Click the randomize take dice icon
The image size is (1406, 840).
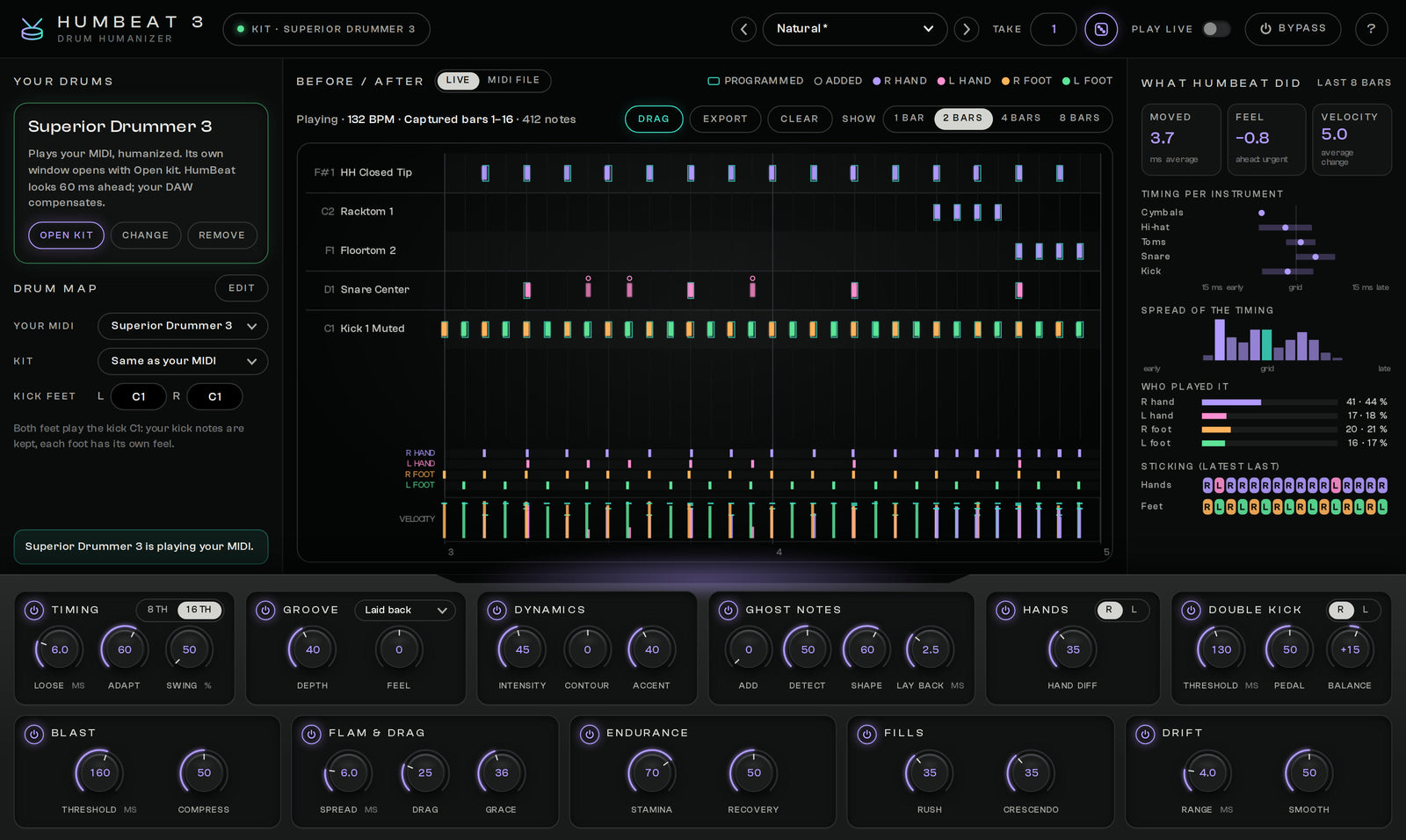[x=1101, y=29]
